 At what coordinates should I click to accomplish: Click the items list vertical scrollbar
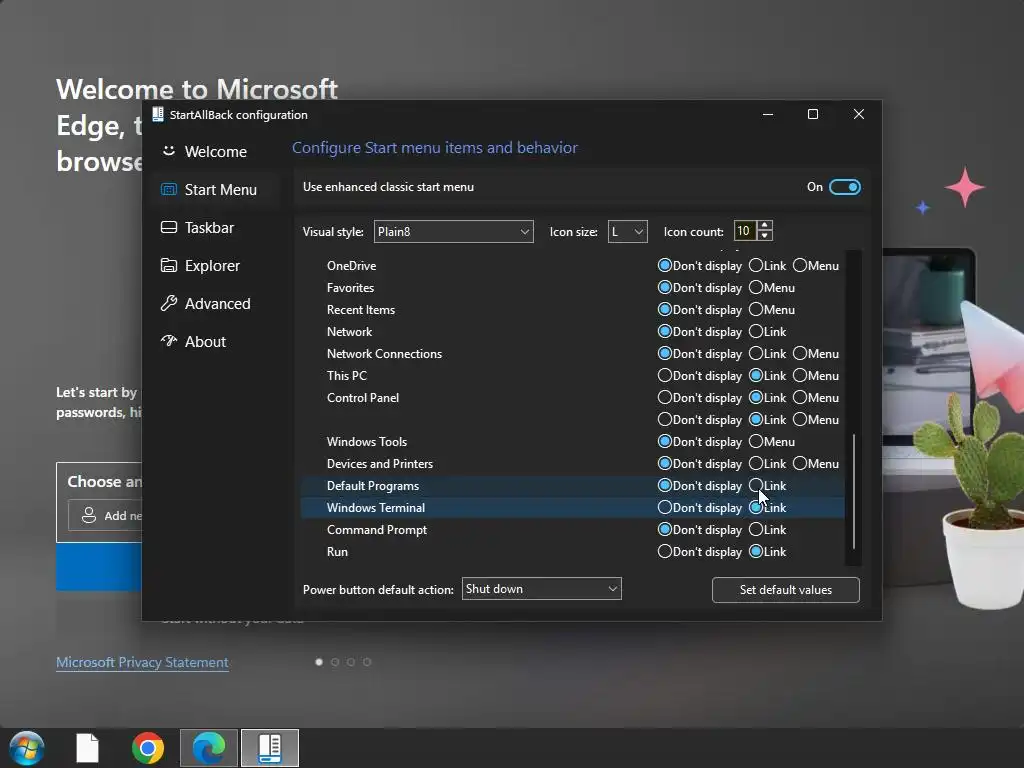coord(854,491)
